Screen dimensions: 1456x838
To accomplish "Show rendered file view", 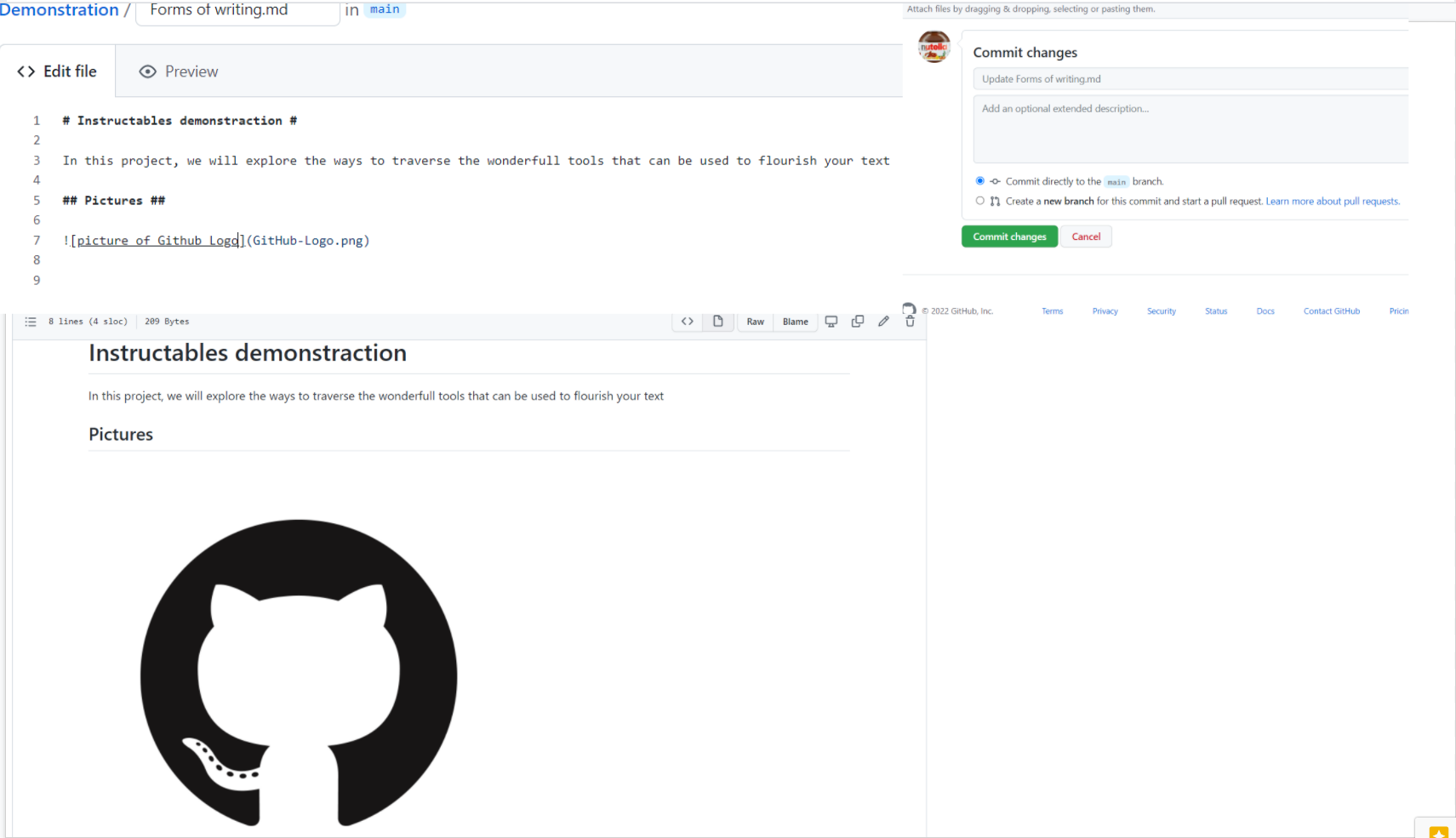I will pyautogui.click(x=718, y=322).
